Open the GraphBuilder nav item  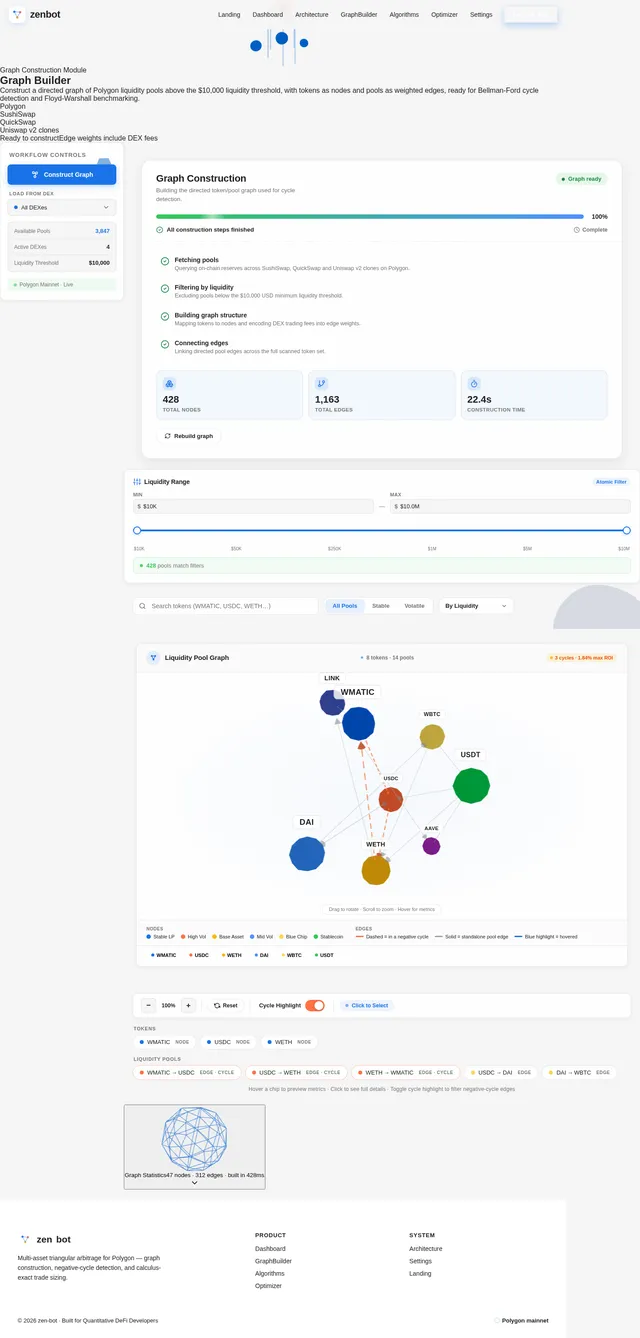point(359,15)
